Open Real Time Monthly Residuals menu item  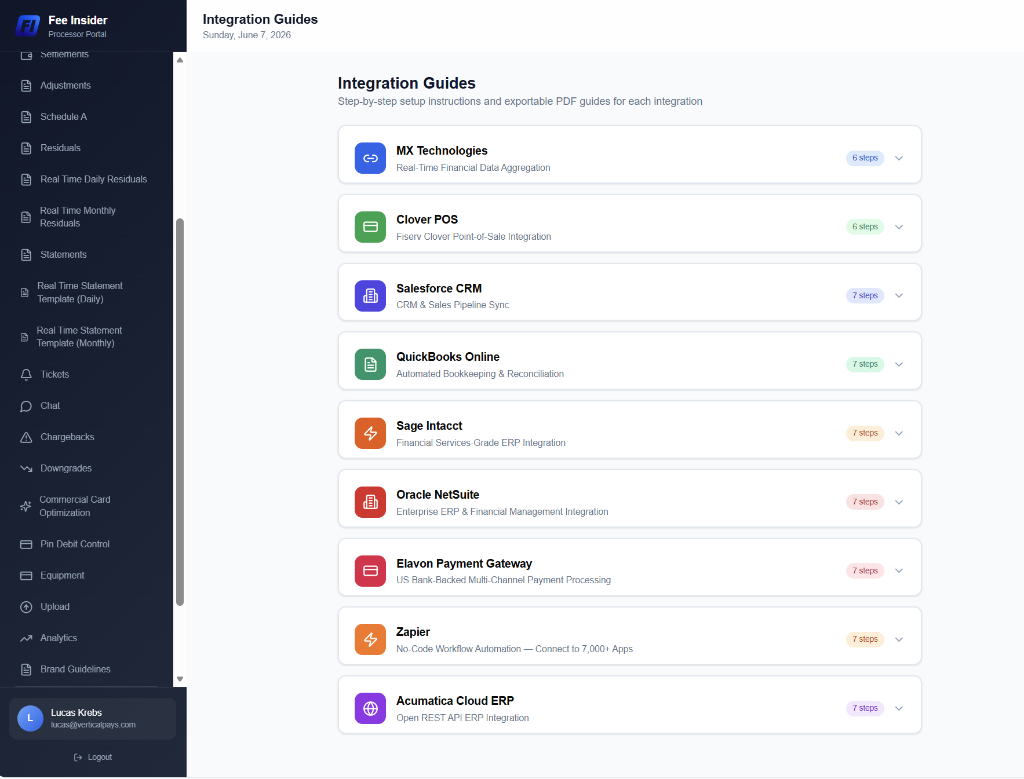[x=88, y=217]
